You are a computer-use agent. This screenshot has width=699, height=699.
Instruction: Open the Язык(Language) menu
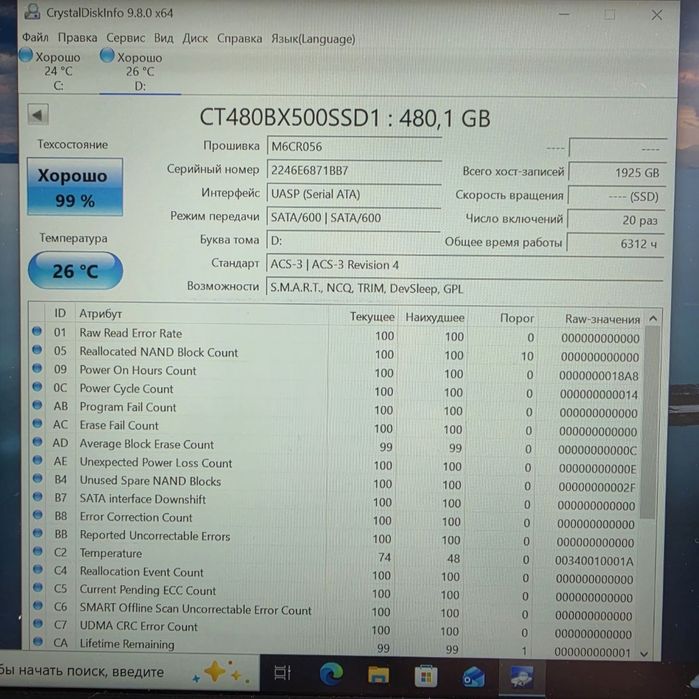(313, 39)
